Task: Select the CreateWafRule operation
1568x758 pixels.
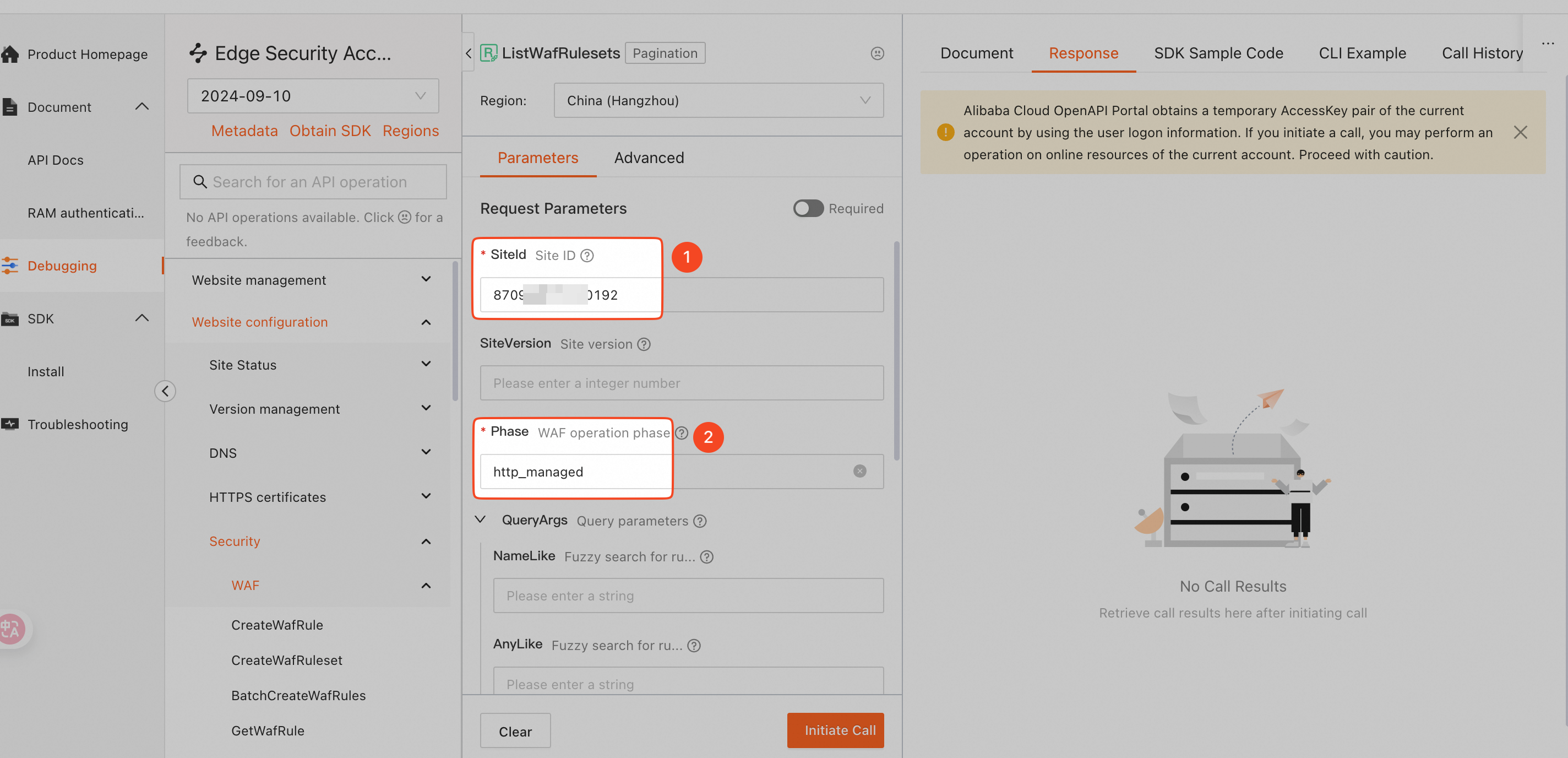Action: click(x=277, y=625)
